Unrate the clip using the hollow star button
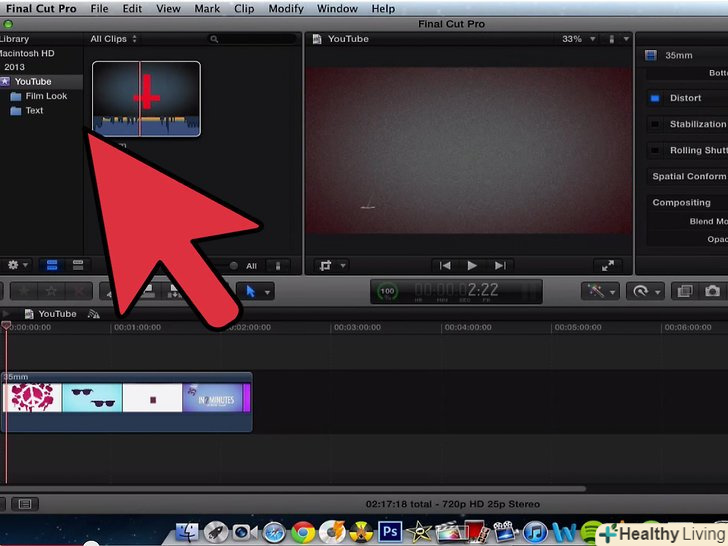The height and width of the screenshot is (546, 728). click(51, 292)
